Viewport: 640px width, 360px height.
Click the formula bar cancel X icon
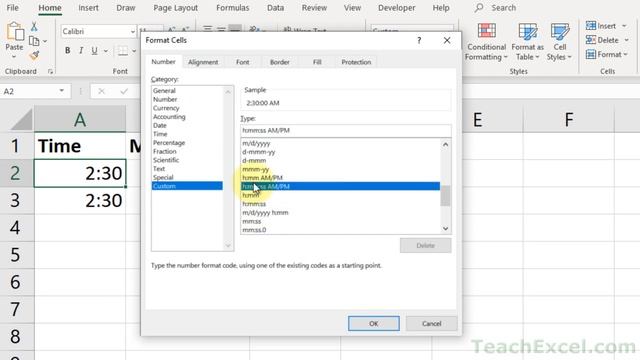point(101,91)
